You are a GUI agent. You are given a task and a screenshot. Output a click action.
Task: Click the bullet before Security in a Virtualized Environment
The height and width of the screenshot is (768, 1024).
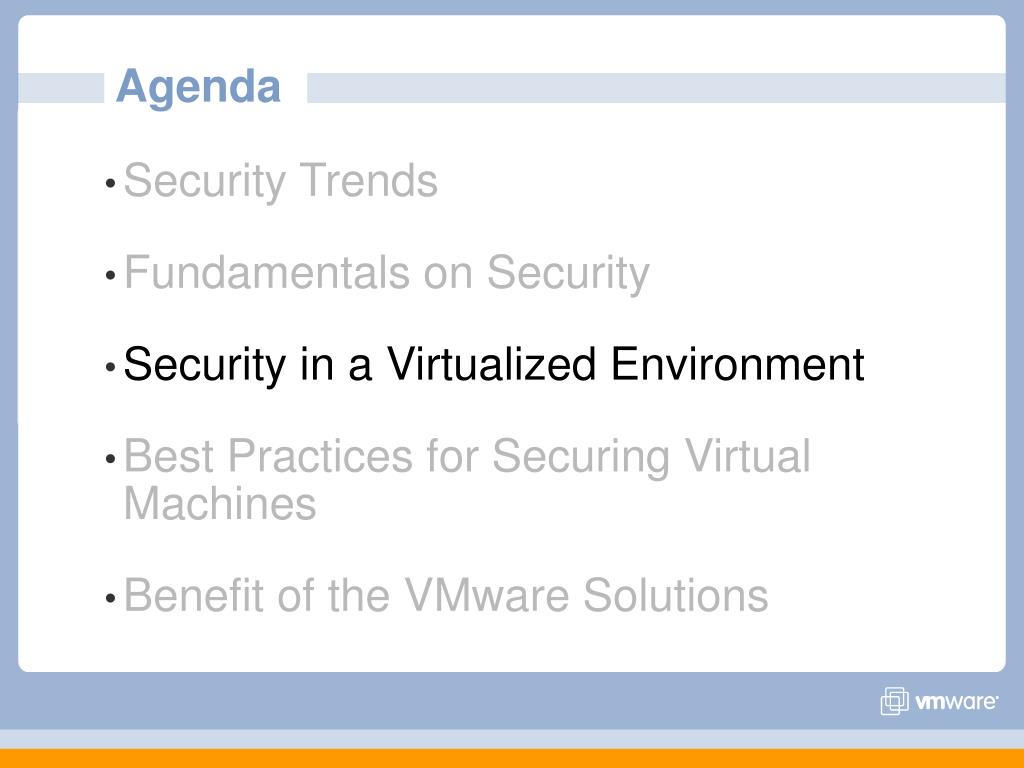click(110, 367)
